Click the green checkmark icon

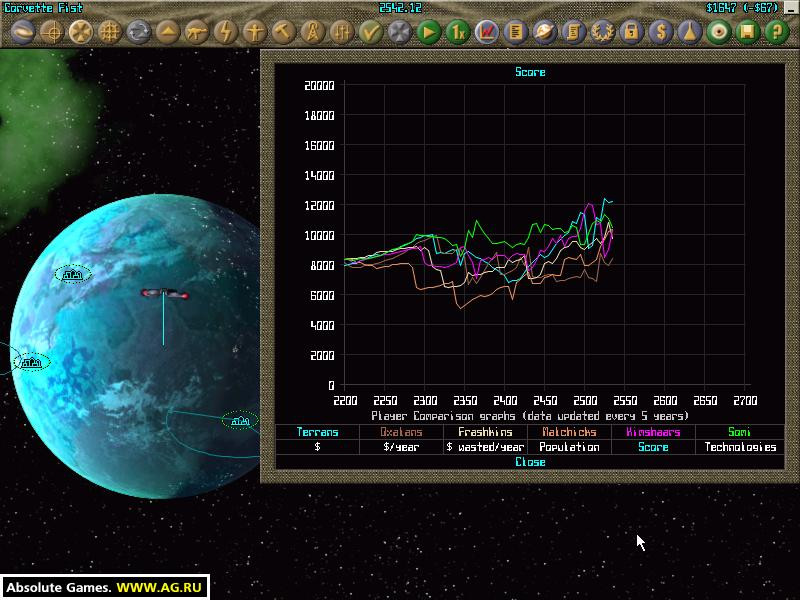click(371, 32)
